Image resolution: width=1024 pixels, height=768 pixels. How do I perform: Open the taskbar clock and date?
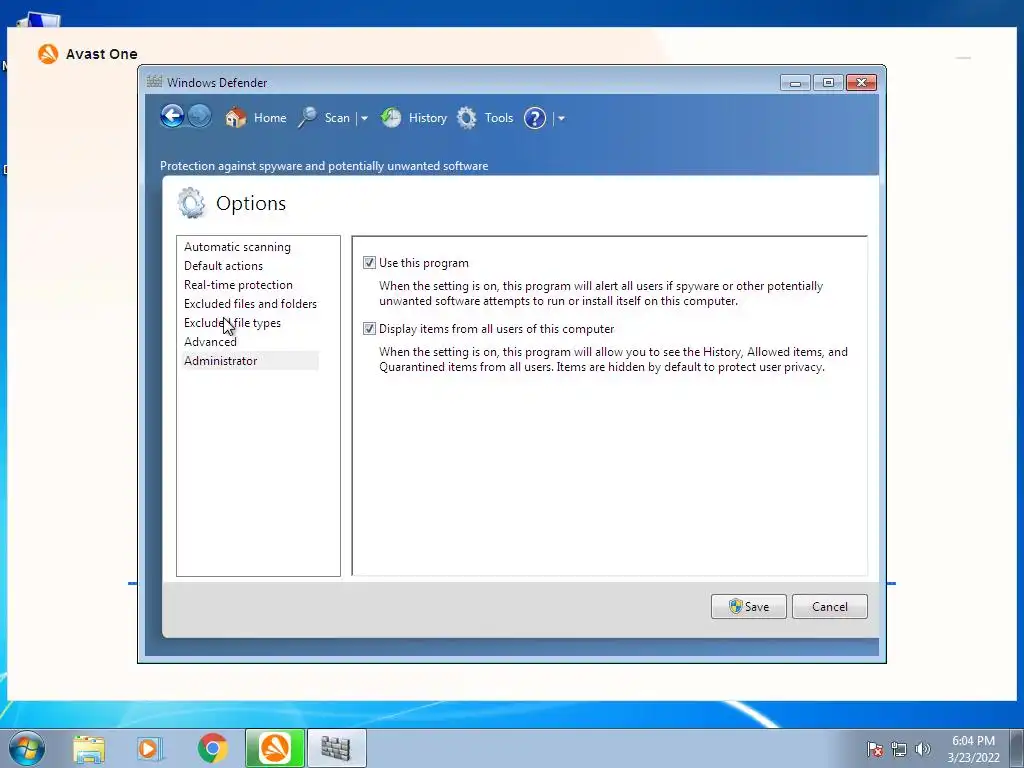pyautogui.click(x=973, y=749)
